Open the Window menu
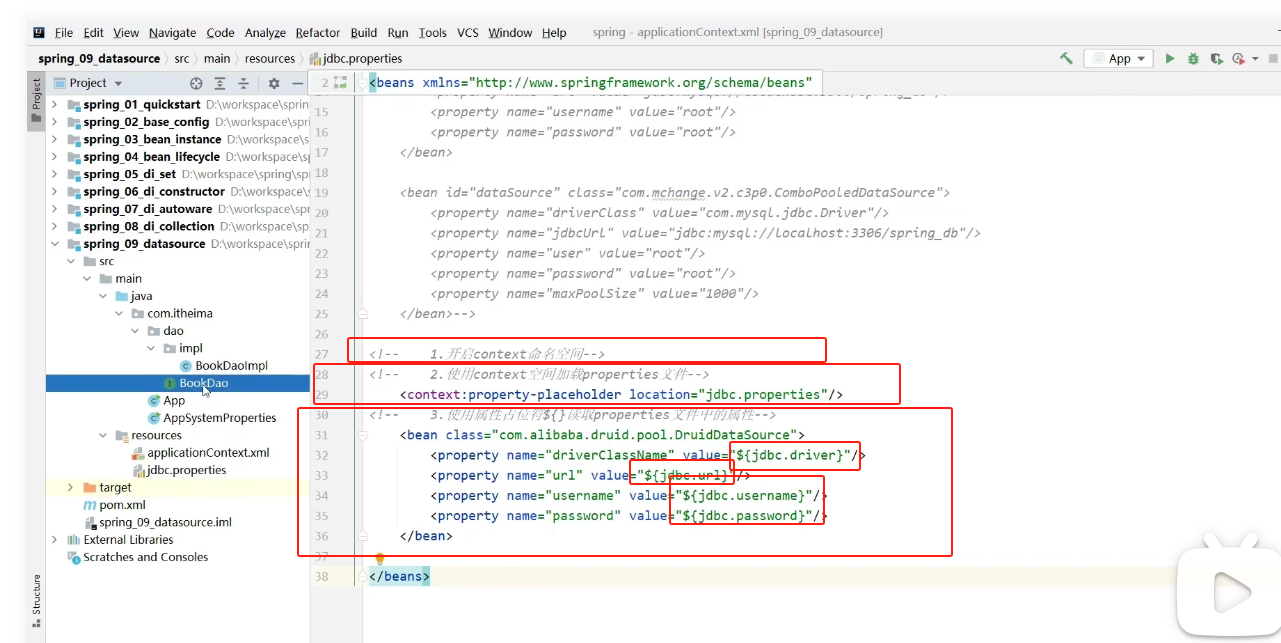The image size is (1281, 643). click(510, 32)
